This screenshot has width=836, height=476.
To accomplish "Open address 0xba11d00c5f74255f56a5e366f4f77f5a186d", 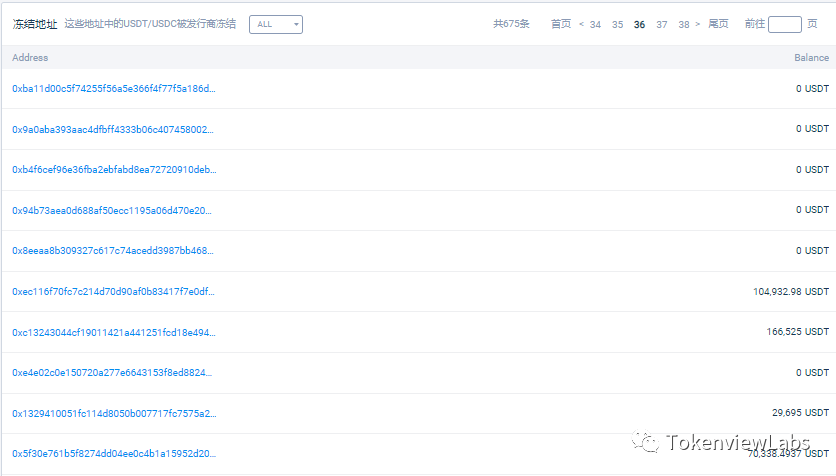I will click(113, 89).
